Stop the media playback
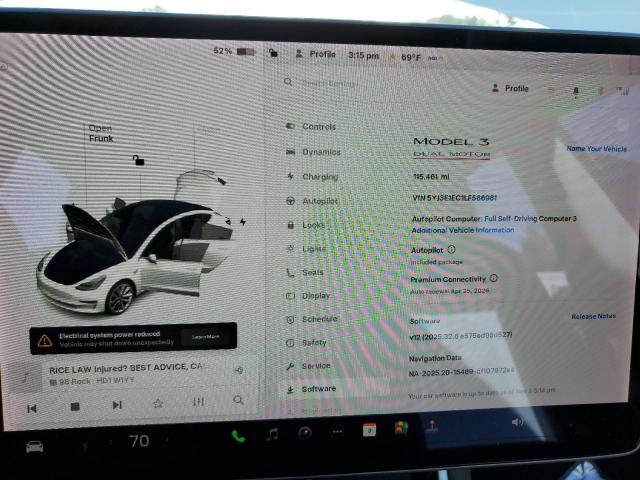This screenshot has width=640, height=480. pyautogui.click(x=75, y=407)
